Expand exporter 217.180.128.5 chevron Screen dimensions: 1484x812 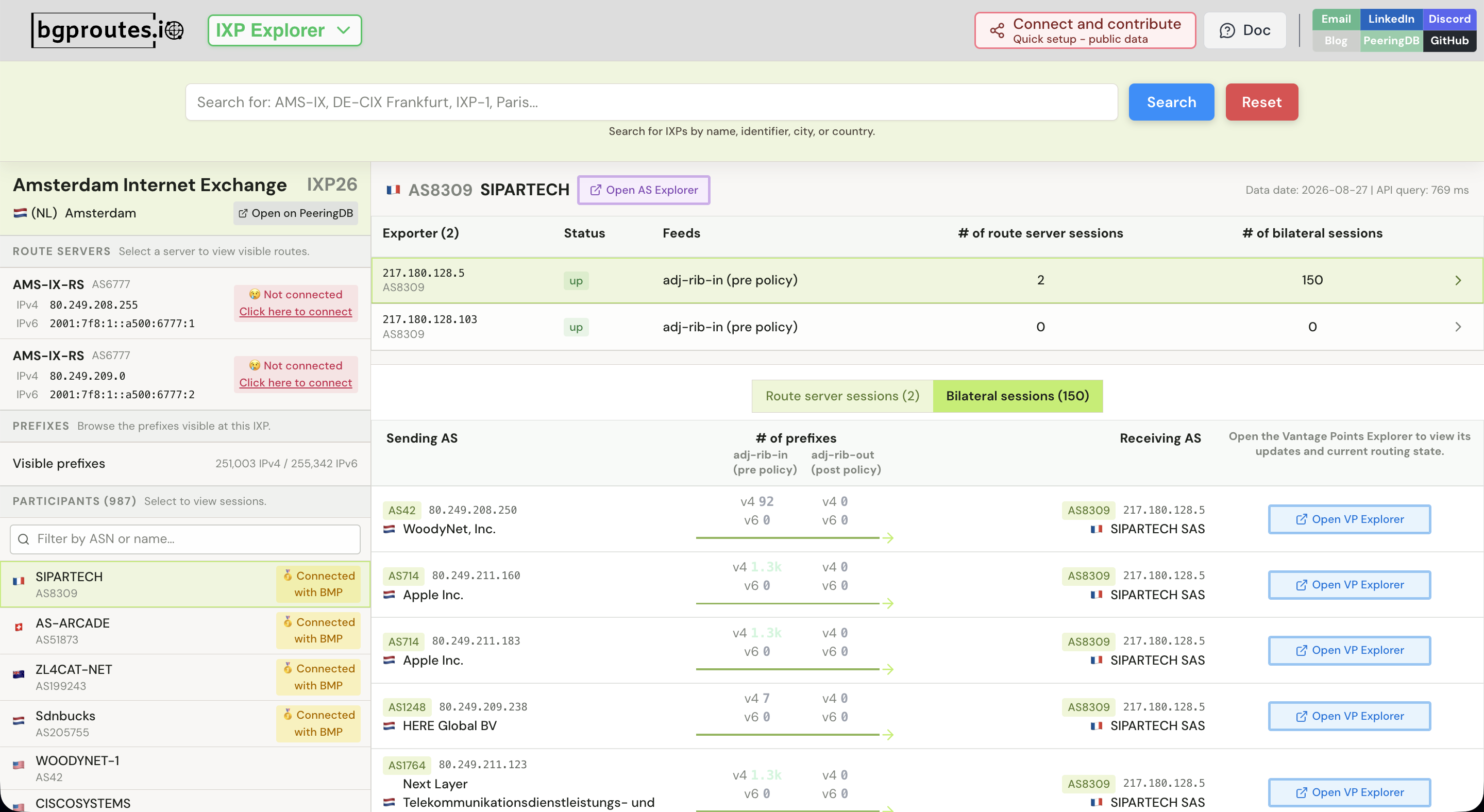pos(1458,280)
